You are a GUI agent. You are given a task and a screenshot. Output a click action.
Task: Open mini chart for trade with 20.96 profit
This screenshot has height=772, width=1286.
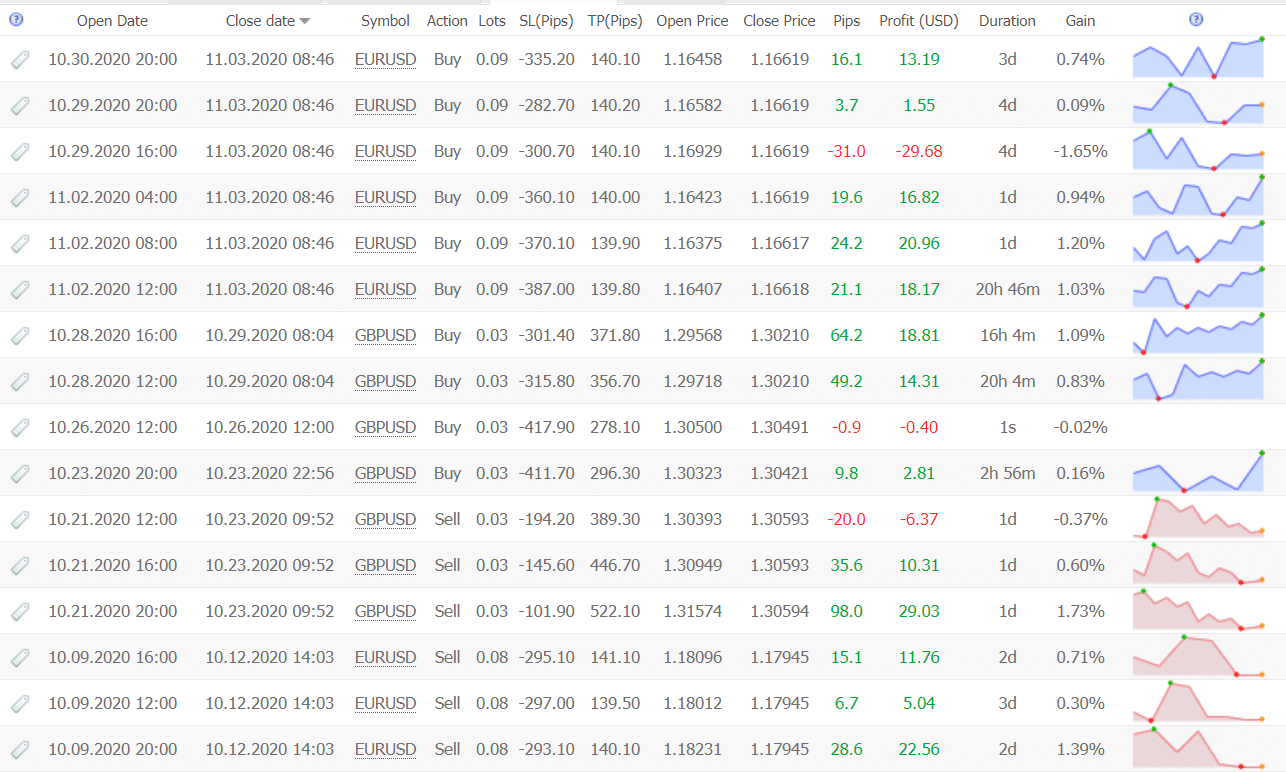[1198, 242]
